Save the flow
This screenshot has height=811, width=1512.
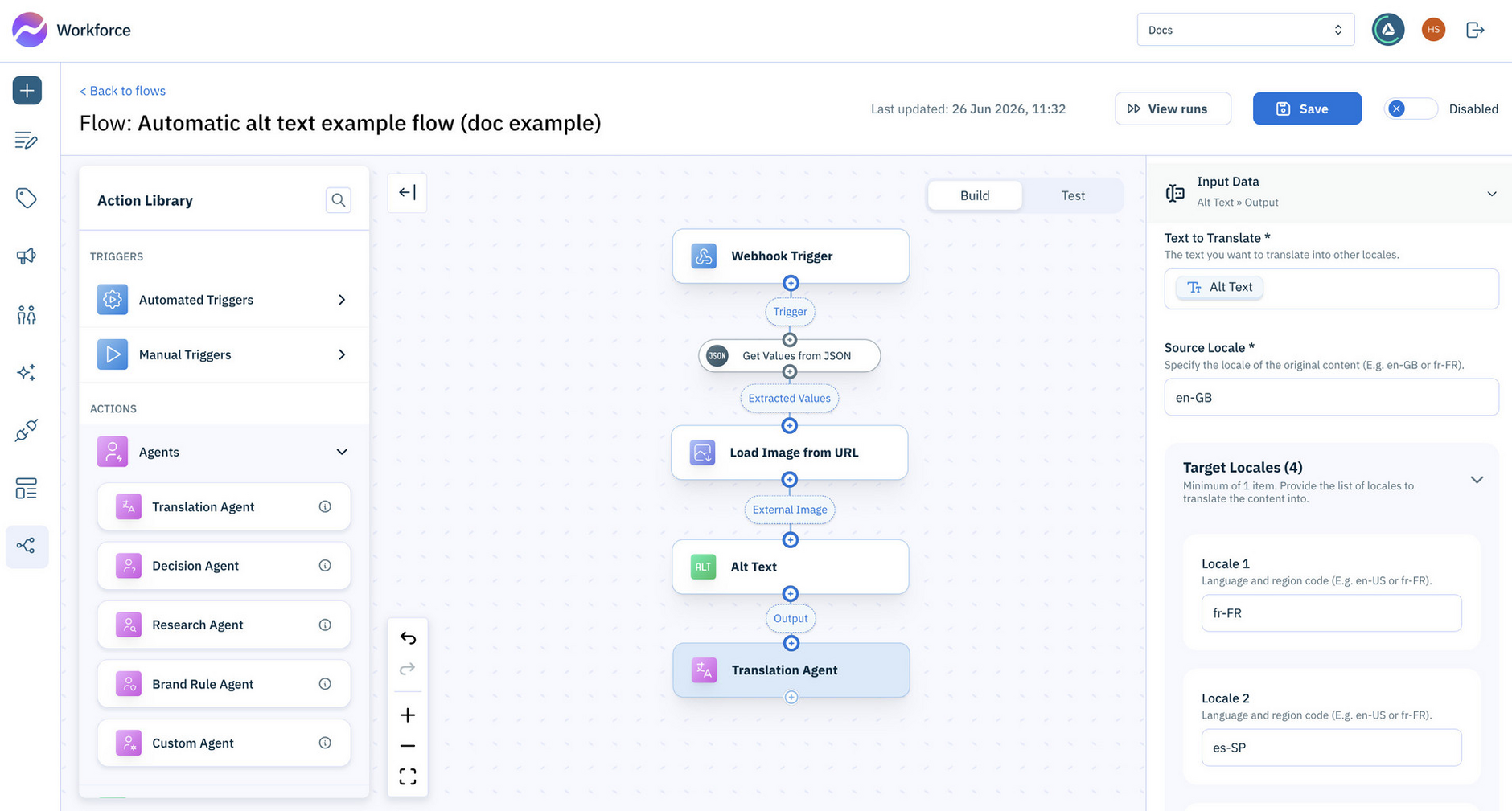click(1307, 109)
